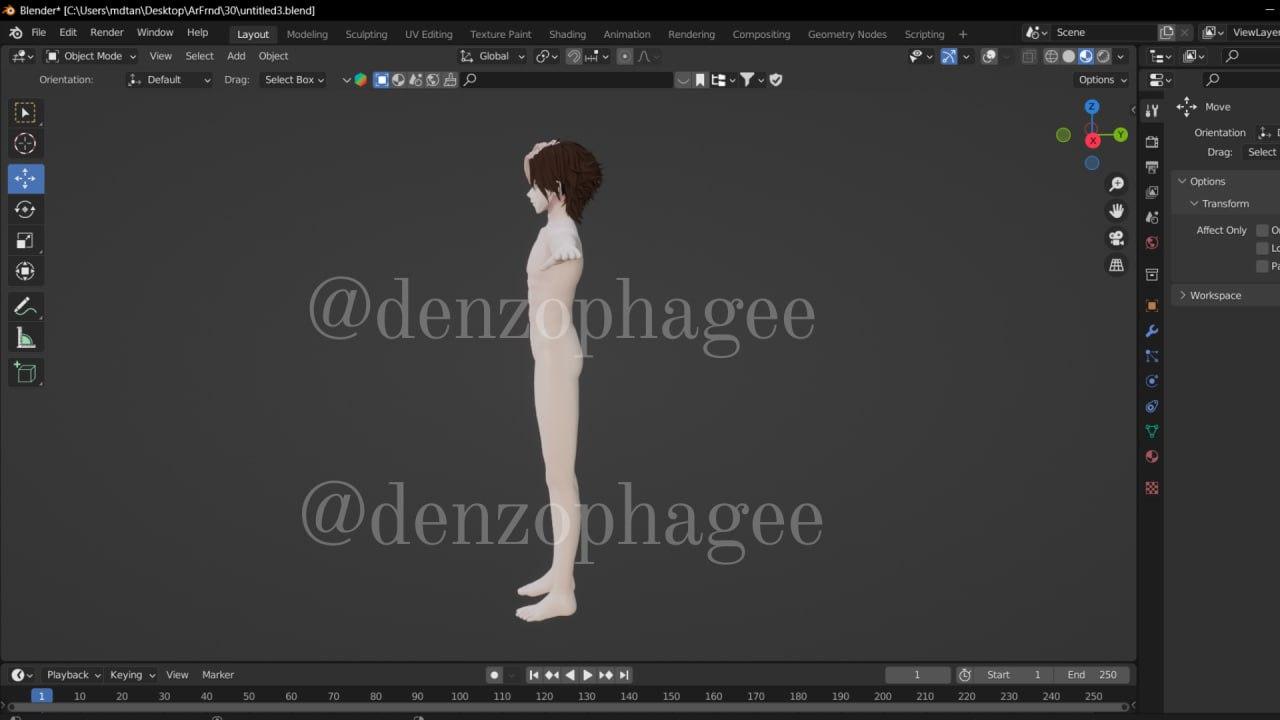Click Marker in the timeline header
Viewport: 1280px width, 720px height.
(x=218, y=675)
